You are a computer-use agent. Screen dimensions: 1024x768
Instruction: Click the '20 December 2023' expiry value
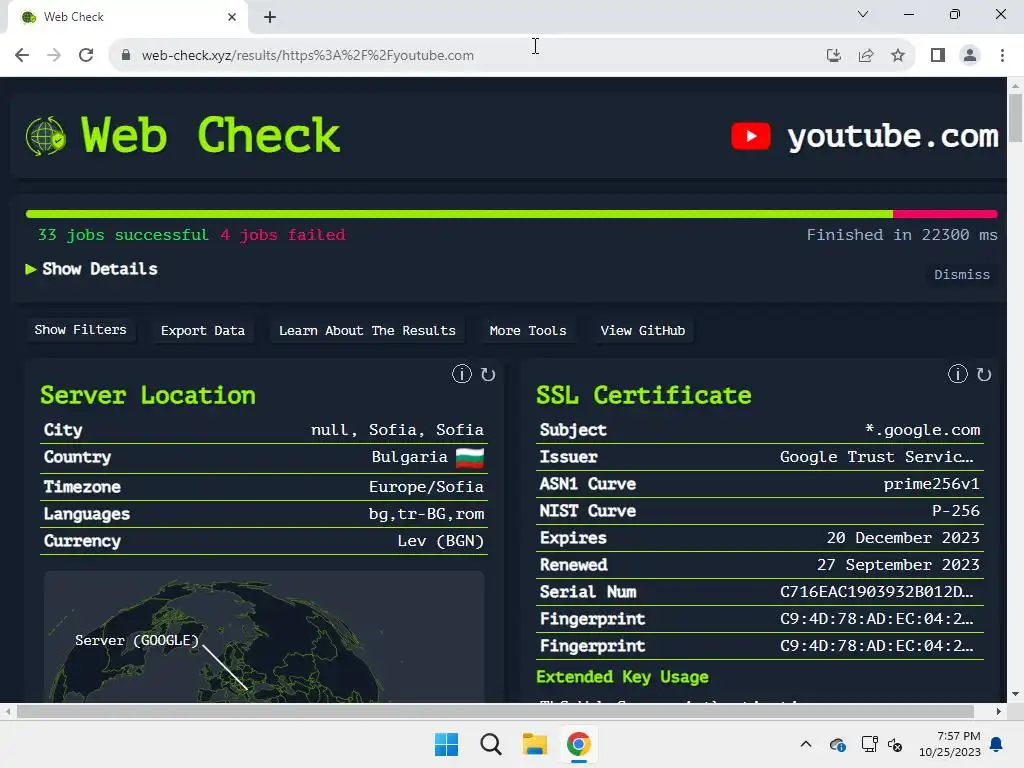pos(903,538)
